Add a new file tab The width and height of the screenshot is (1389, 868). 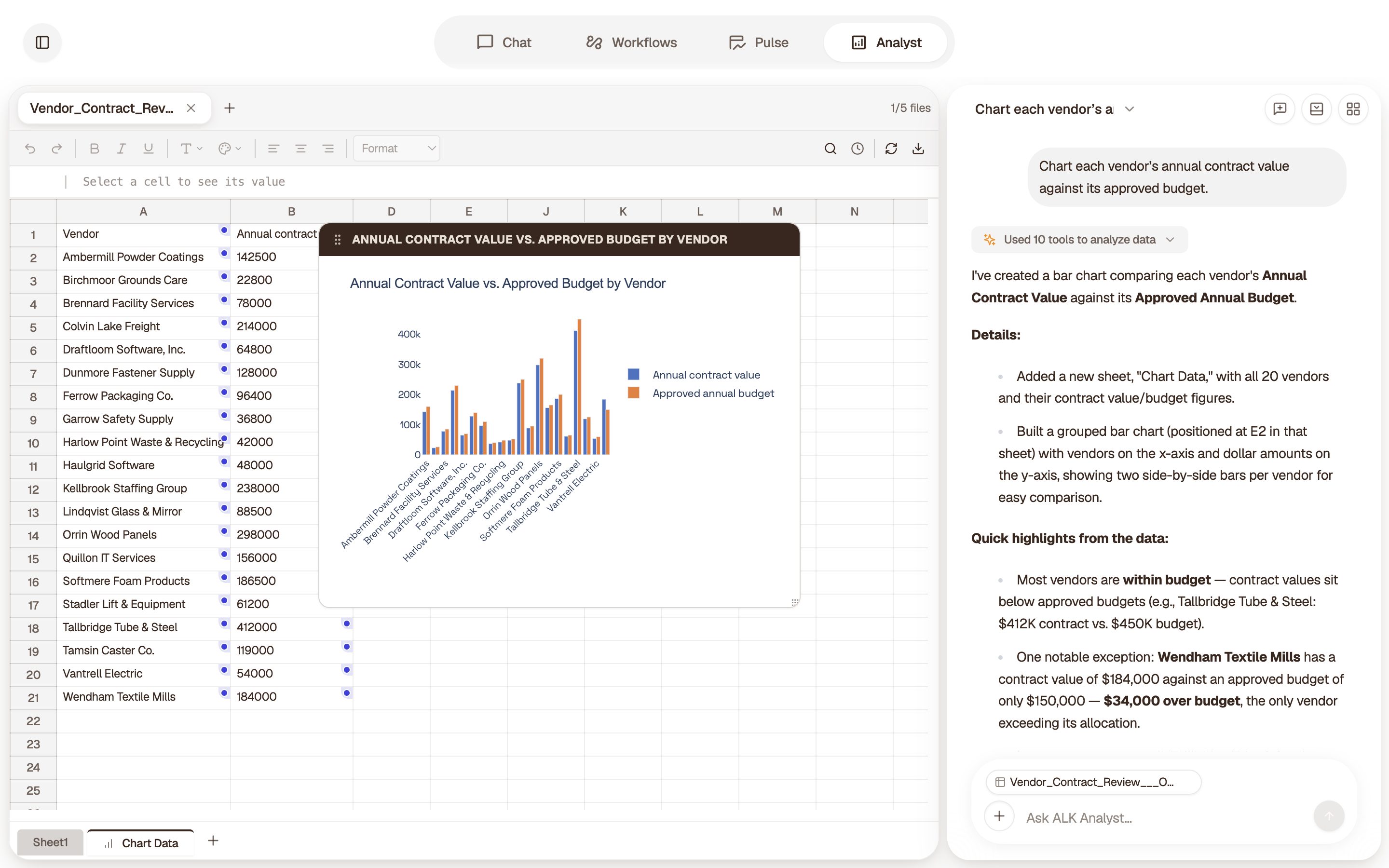coord(229,108)
